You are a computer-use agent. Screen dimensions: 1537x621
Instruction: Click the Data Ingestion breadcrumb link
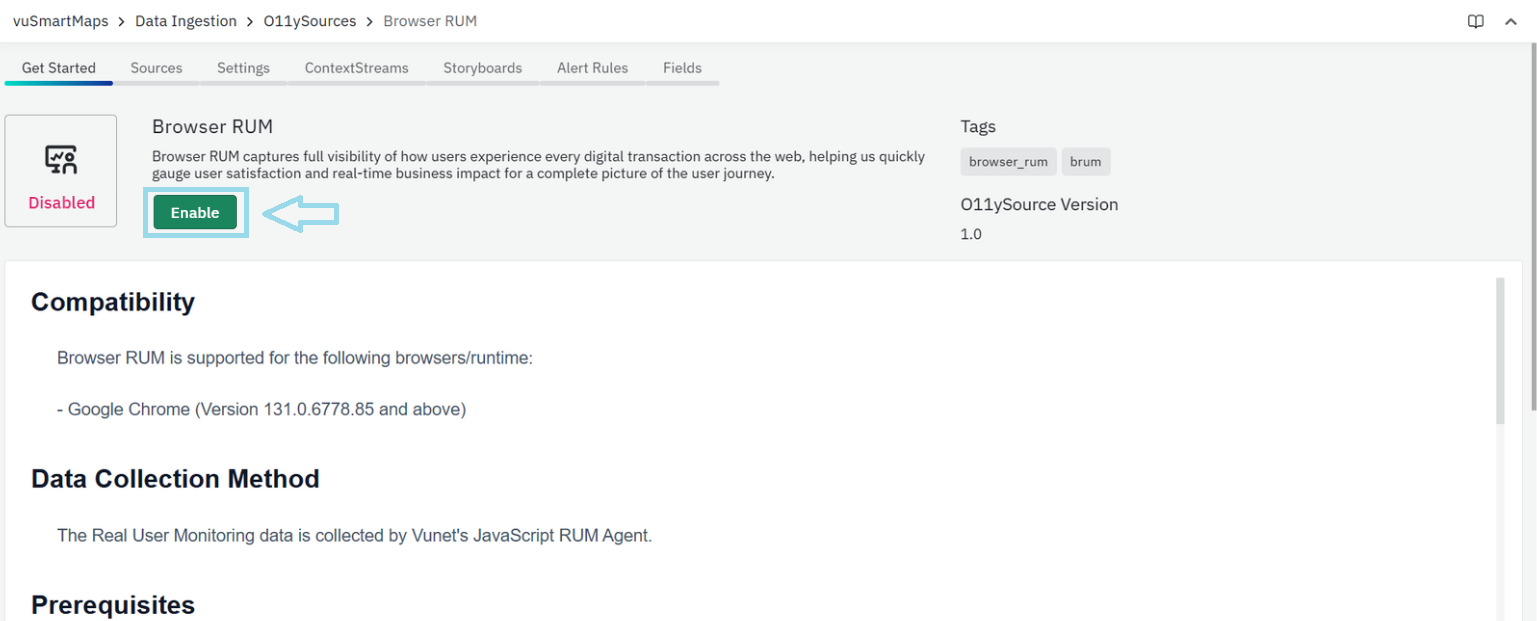186,21
